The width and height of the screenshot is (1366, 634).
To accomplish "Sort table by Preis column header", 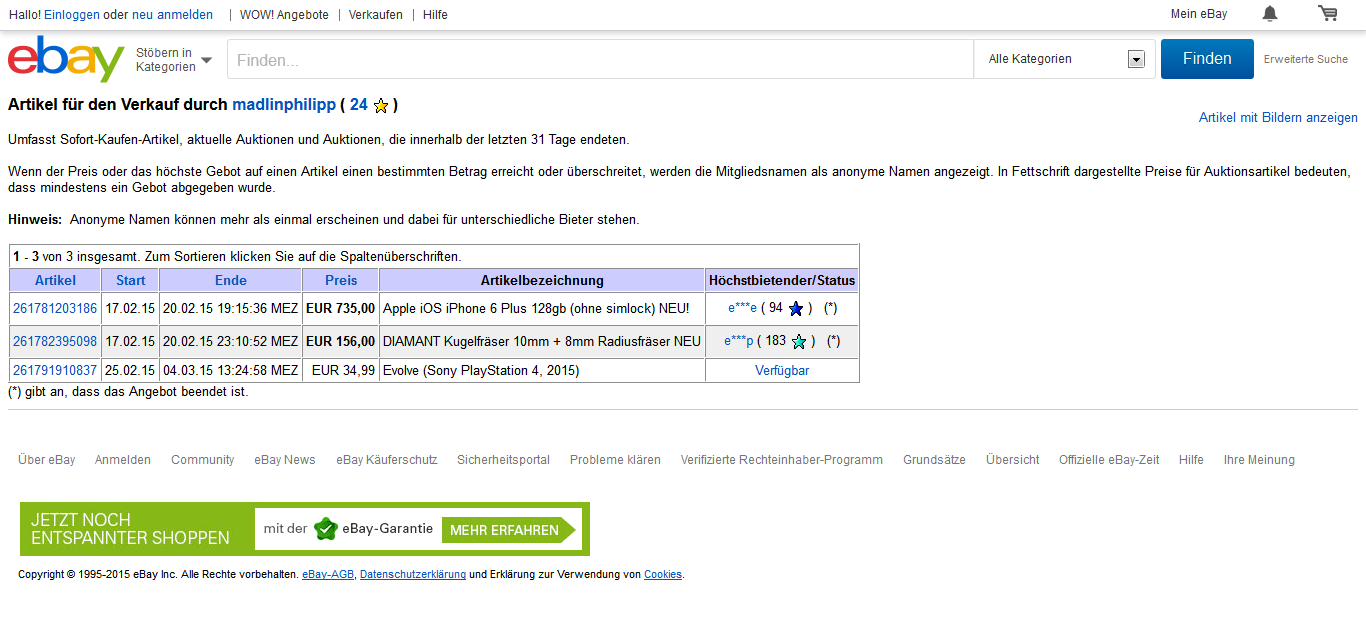I will [340, 280].
